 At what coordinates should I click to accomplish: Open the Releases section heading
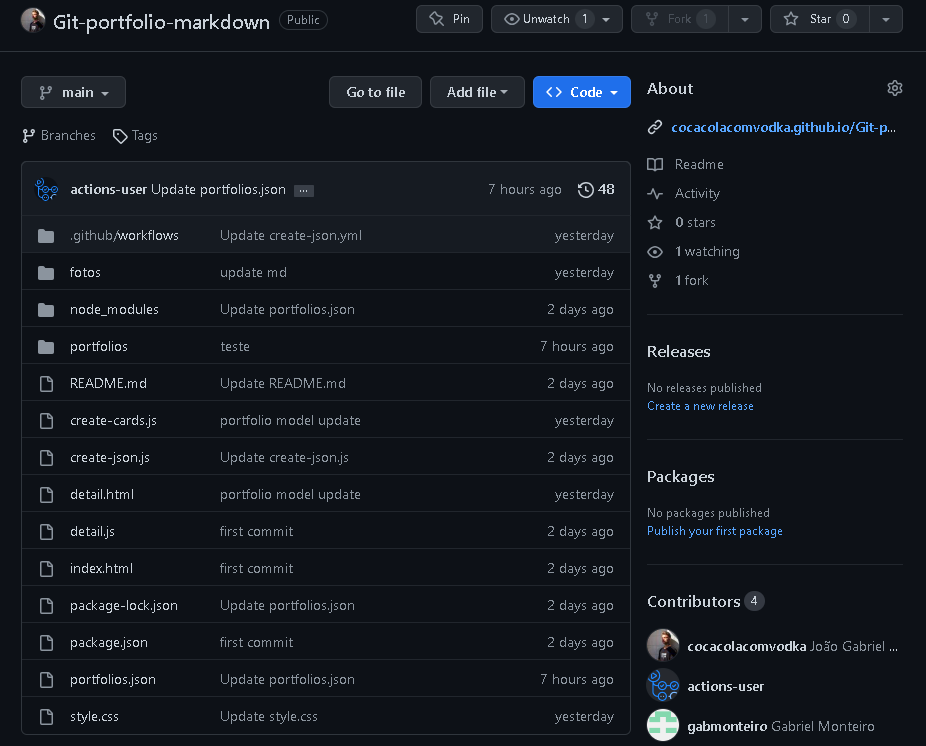[x=679, y=351]
